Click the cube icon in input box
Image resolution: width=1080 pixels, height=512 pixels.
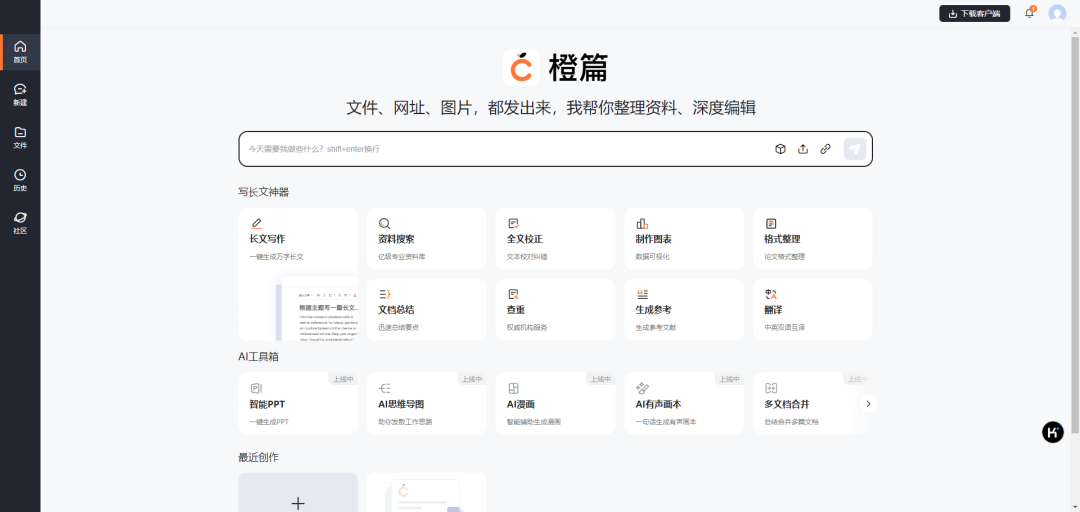[x=780, y=149]
